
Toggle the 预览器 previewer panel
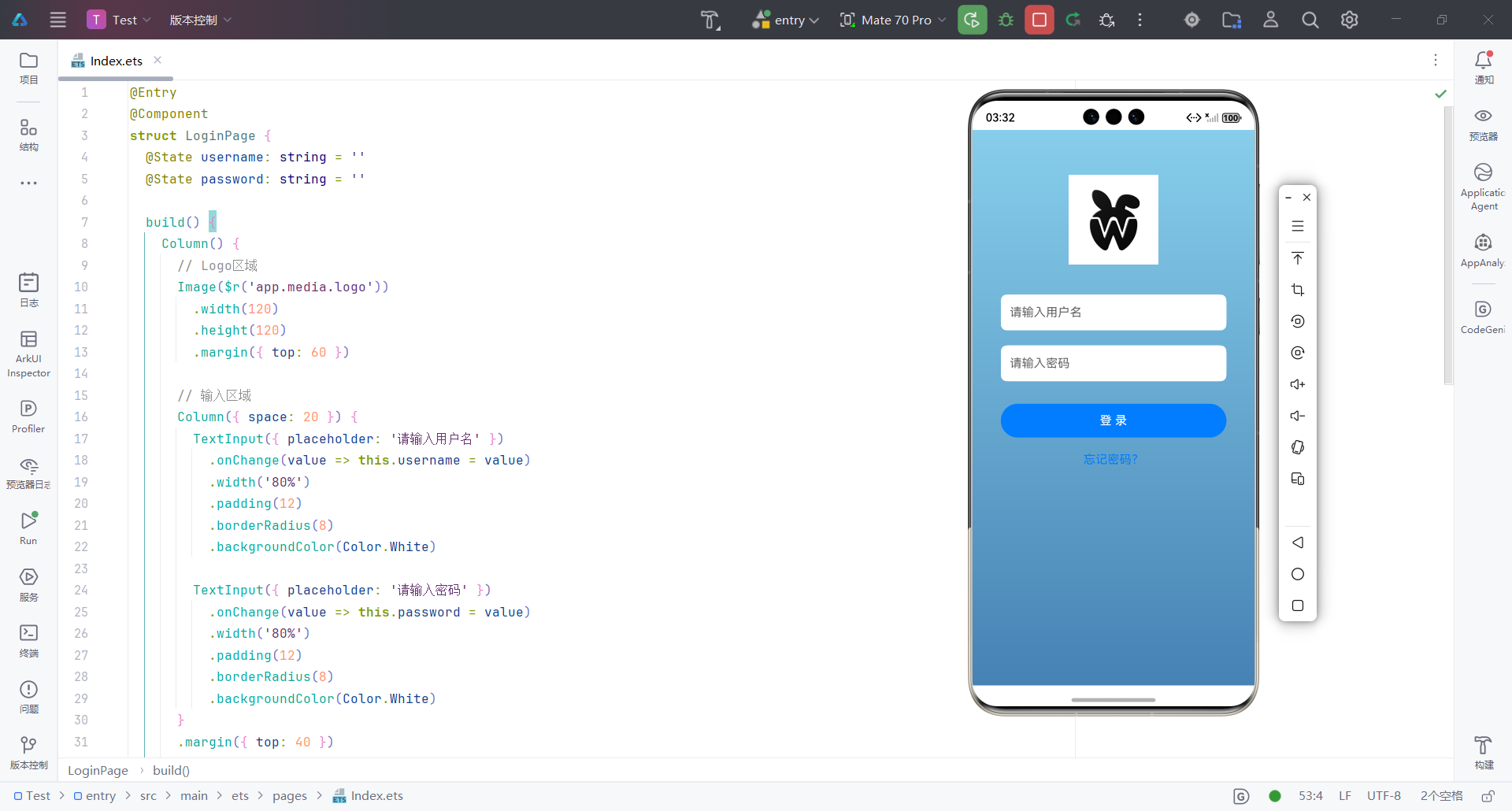1484,124
